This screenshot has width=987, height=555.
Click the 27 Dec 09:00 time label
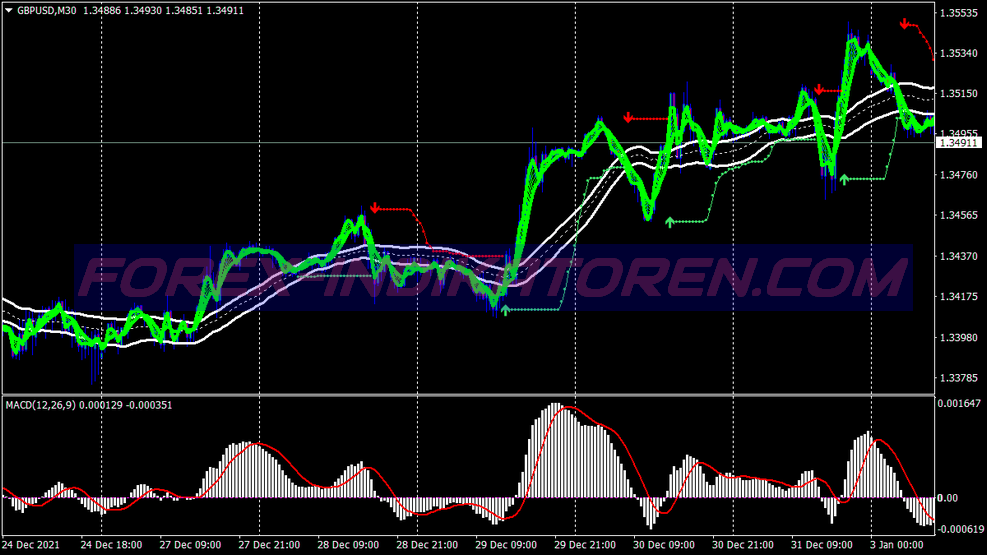190,545
